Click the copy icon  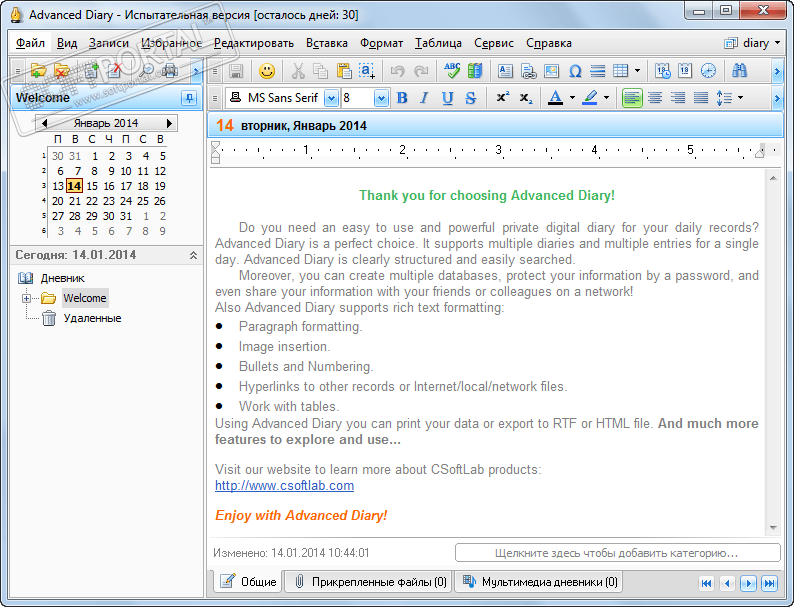click(x=320, y=71)
